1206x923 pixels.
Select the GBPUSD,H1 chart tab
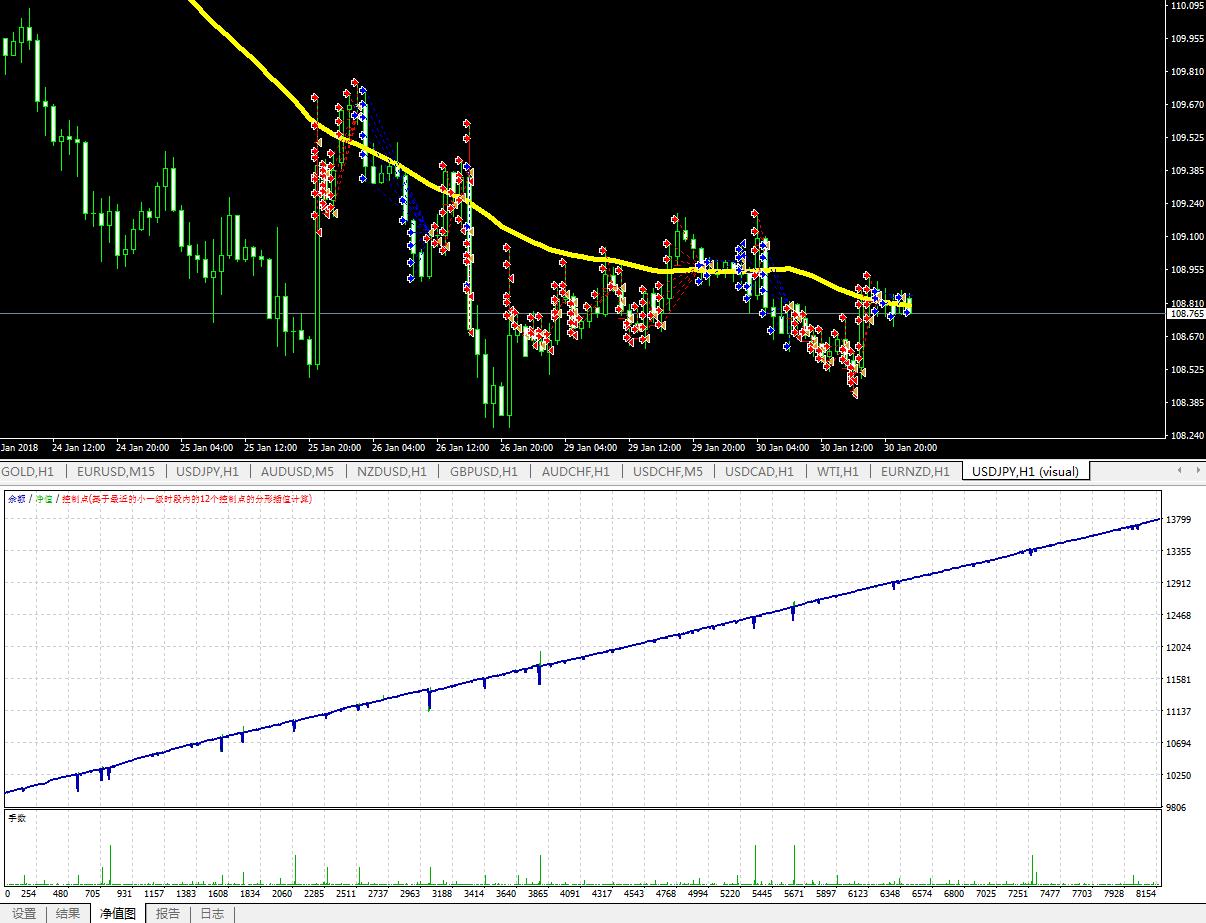click(484, 471)
